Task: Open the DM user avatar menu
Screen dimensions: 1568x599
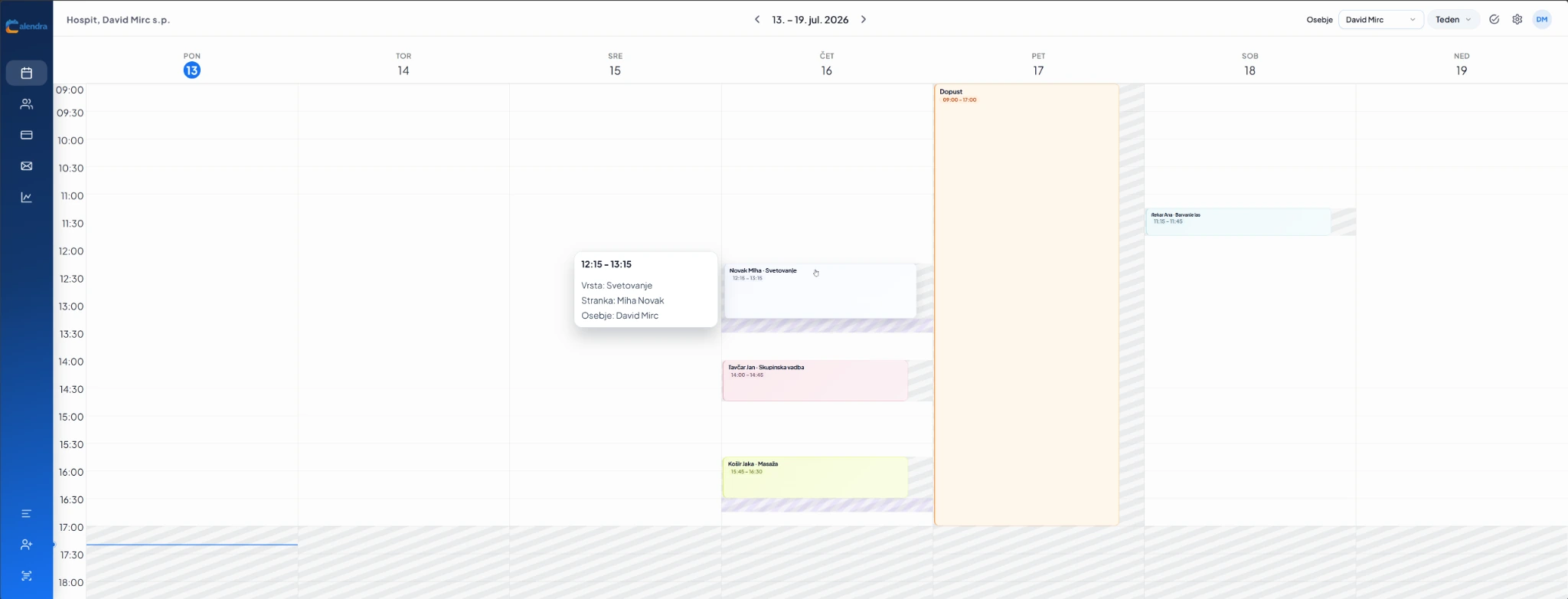Action: pyautogui.click(x=1542, y=20)
